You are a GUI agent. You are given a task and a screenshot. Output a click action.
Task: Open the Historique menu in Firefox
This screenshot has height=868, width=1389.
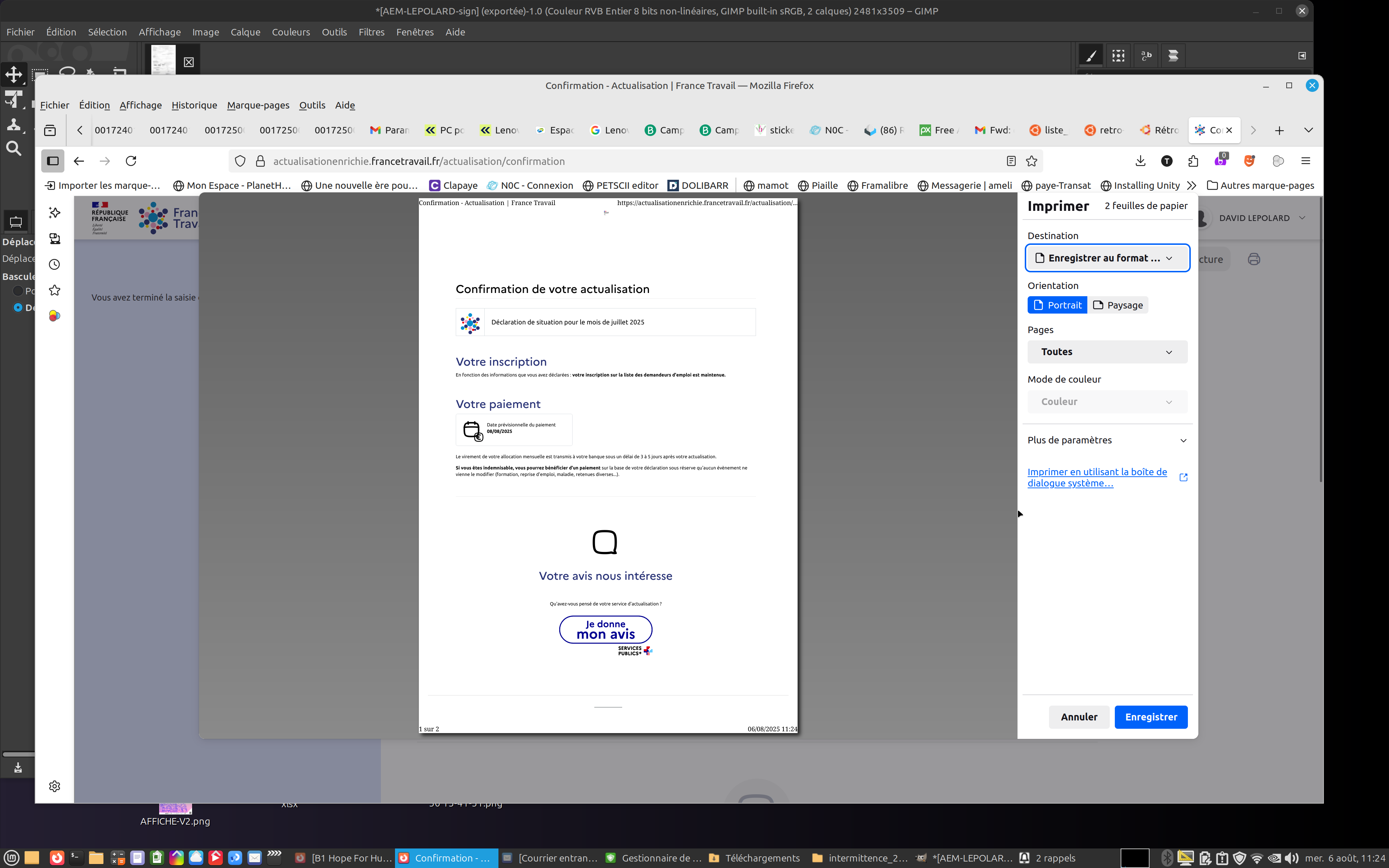tap(194, 105)
